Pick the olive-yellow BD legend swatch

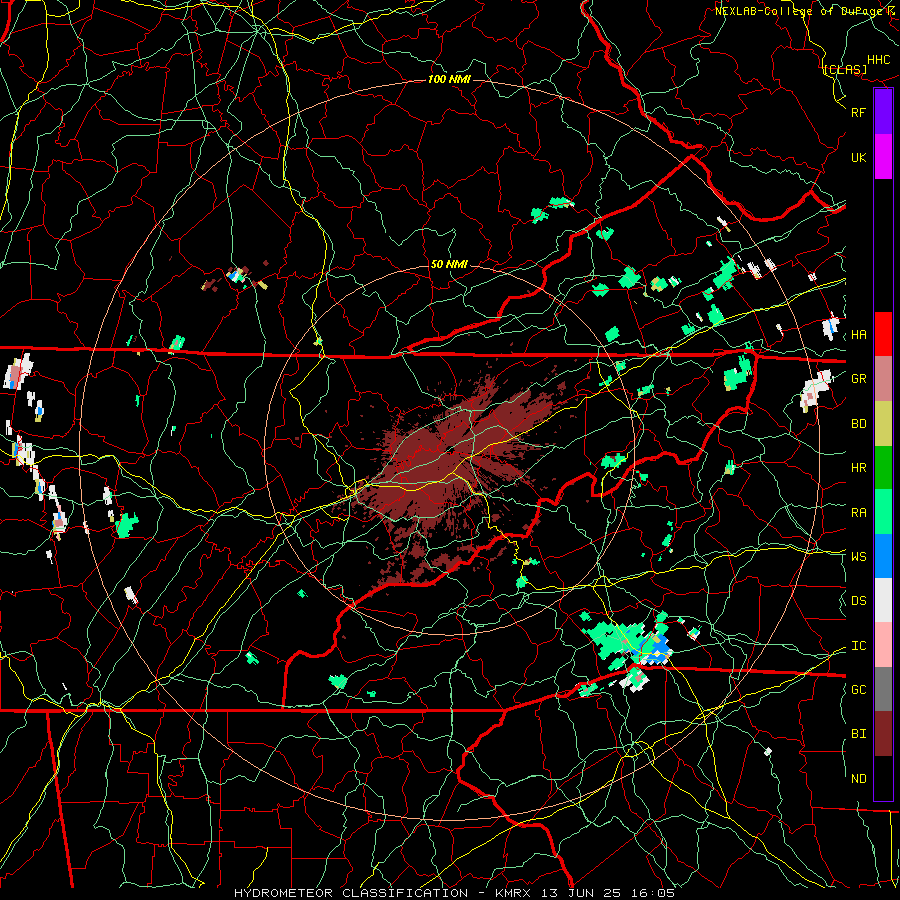click(x=883, y=423)
